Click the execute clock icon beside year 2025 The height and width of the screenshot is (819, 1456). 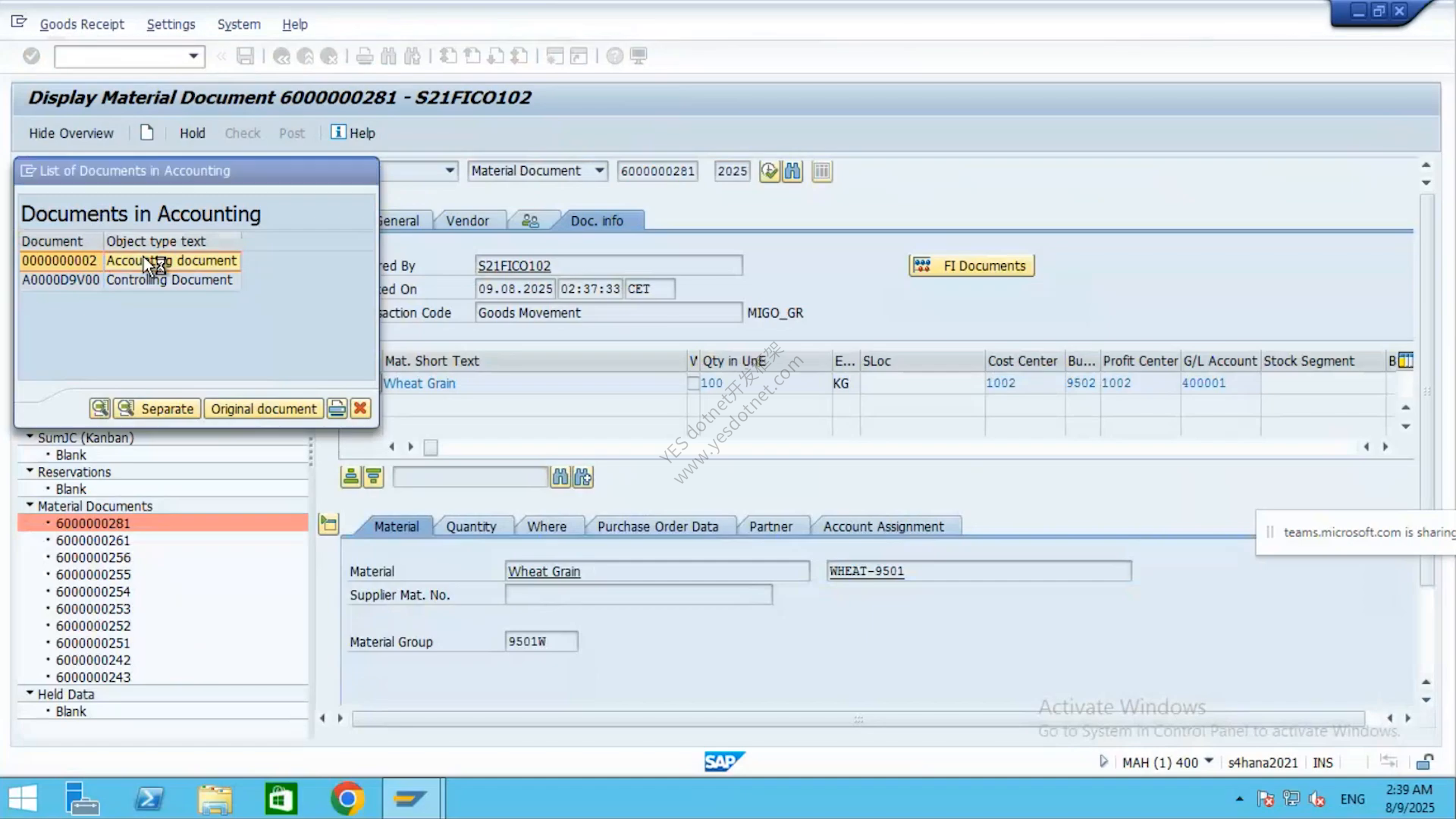click(769, 171)
